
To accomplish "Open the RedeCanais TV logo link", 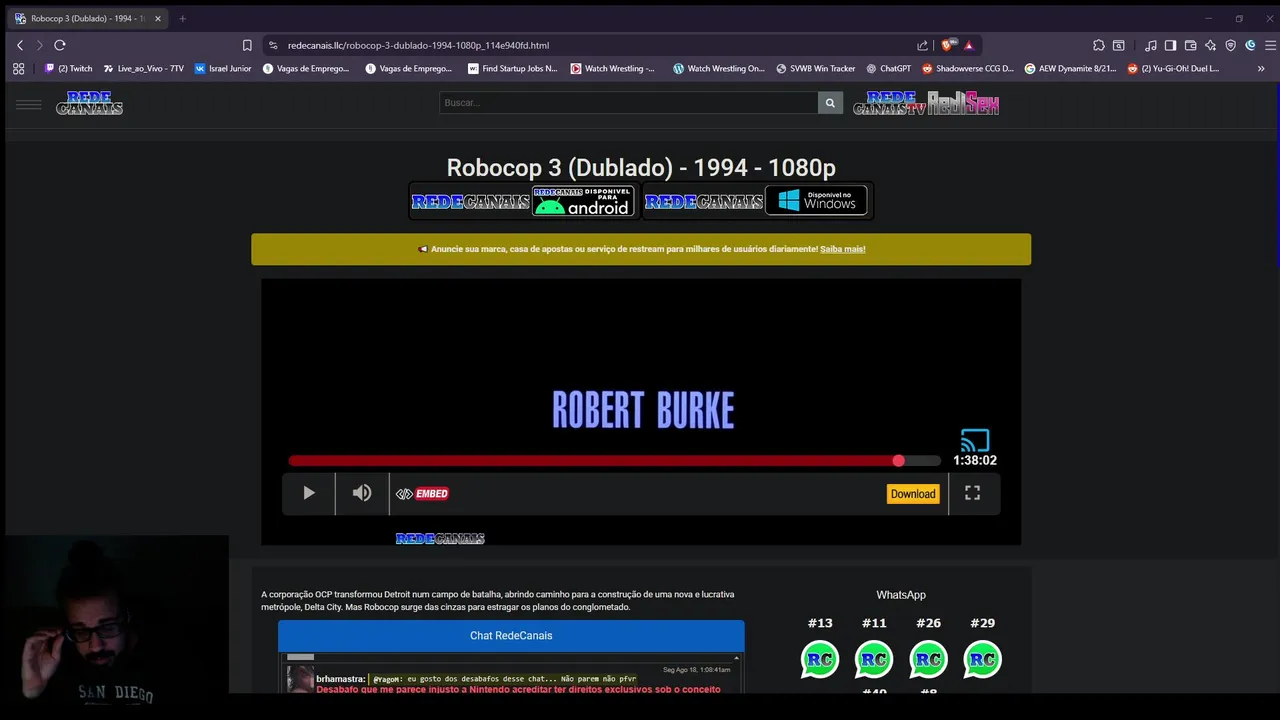I will click(x=889, y=103).
